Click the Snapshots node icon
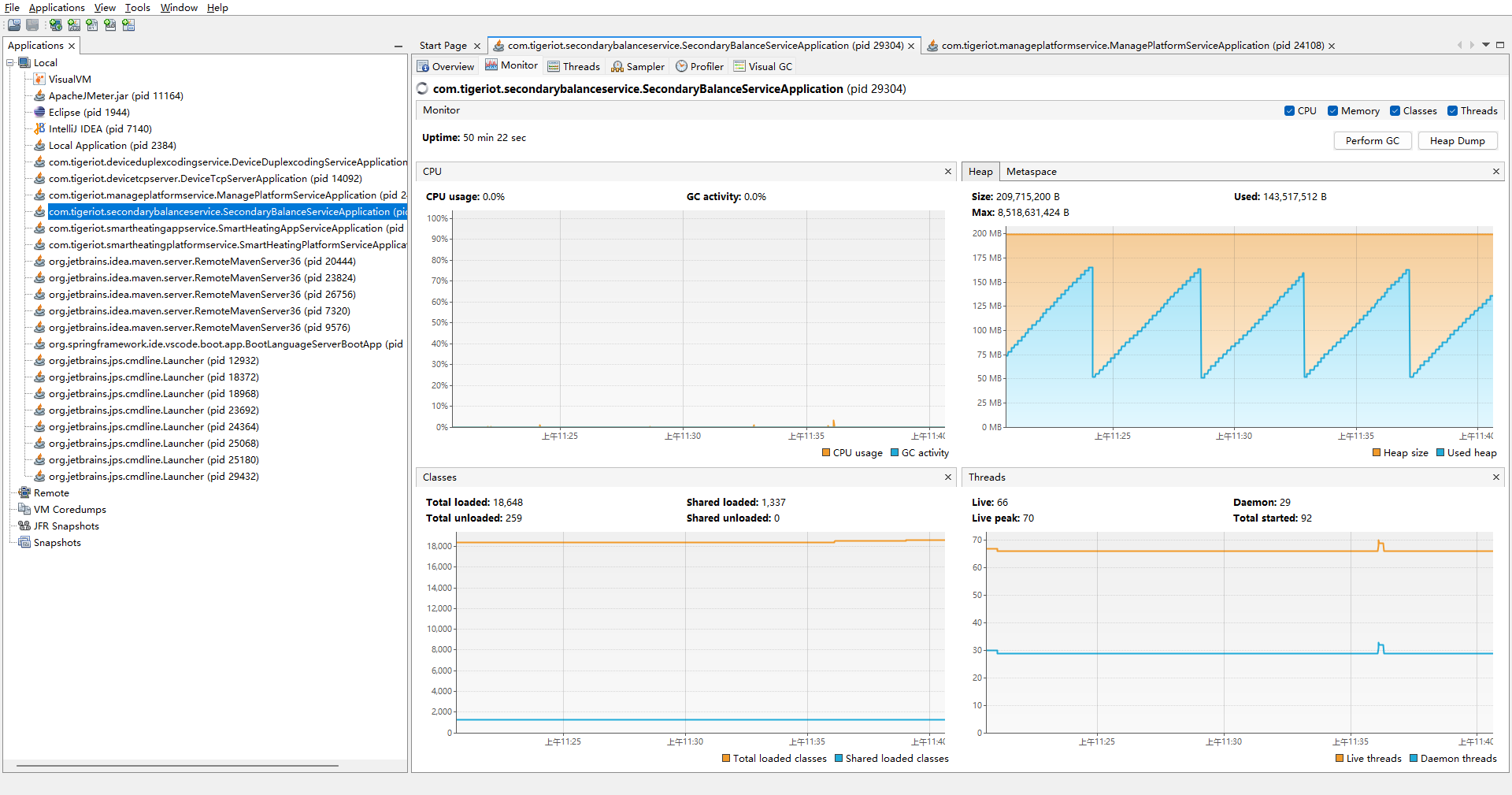1512x795 pixels. click(24, 543)
